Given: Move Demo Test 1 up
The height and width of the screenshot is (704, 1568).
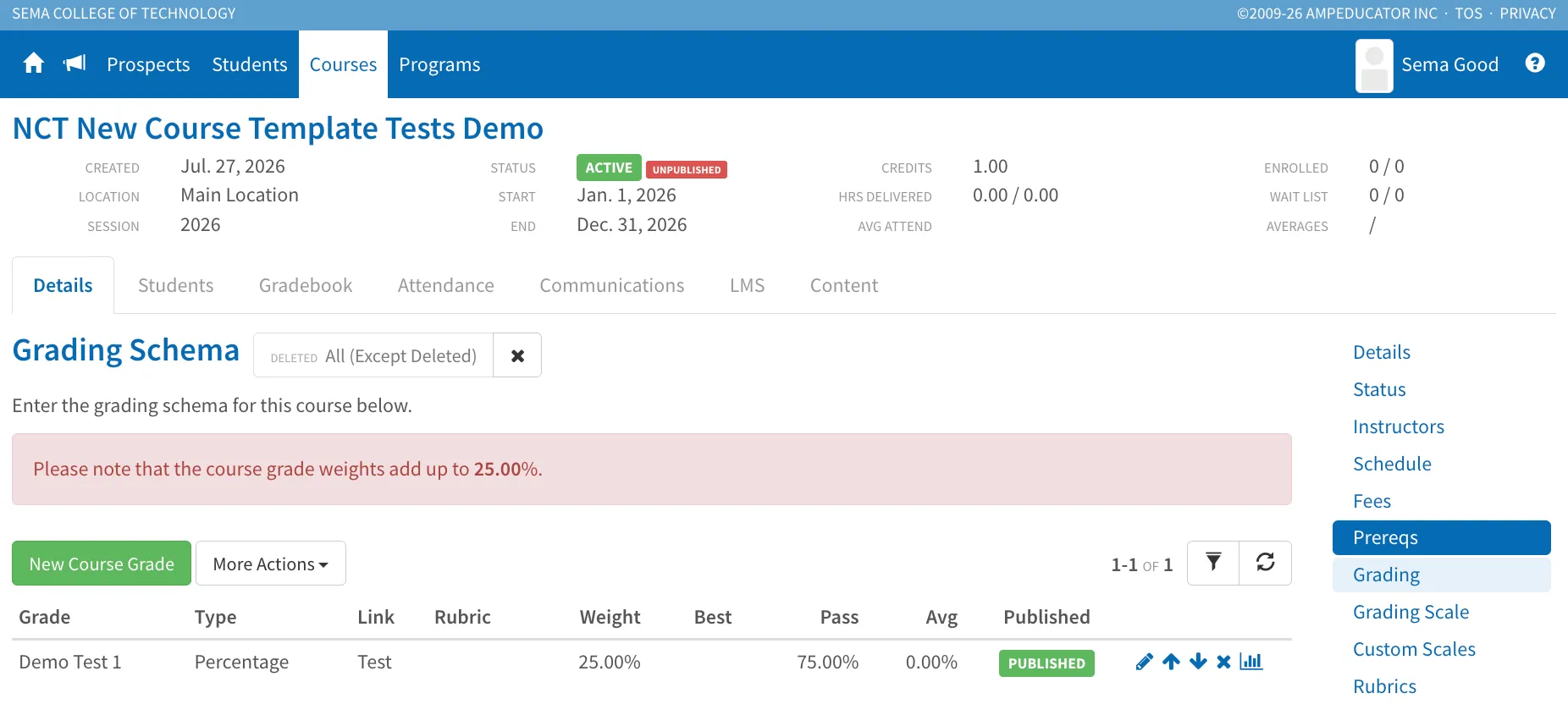Looking at the screenshot, I should [1171, 662].
